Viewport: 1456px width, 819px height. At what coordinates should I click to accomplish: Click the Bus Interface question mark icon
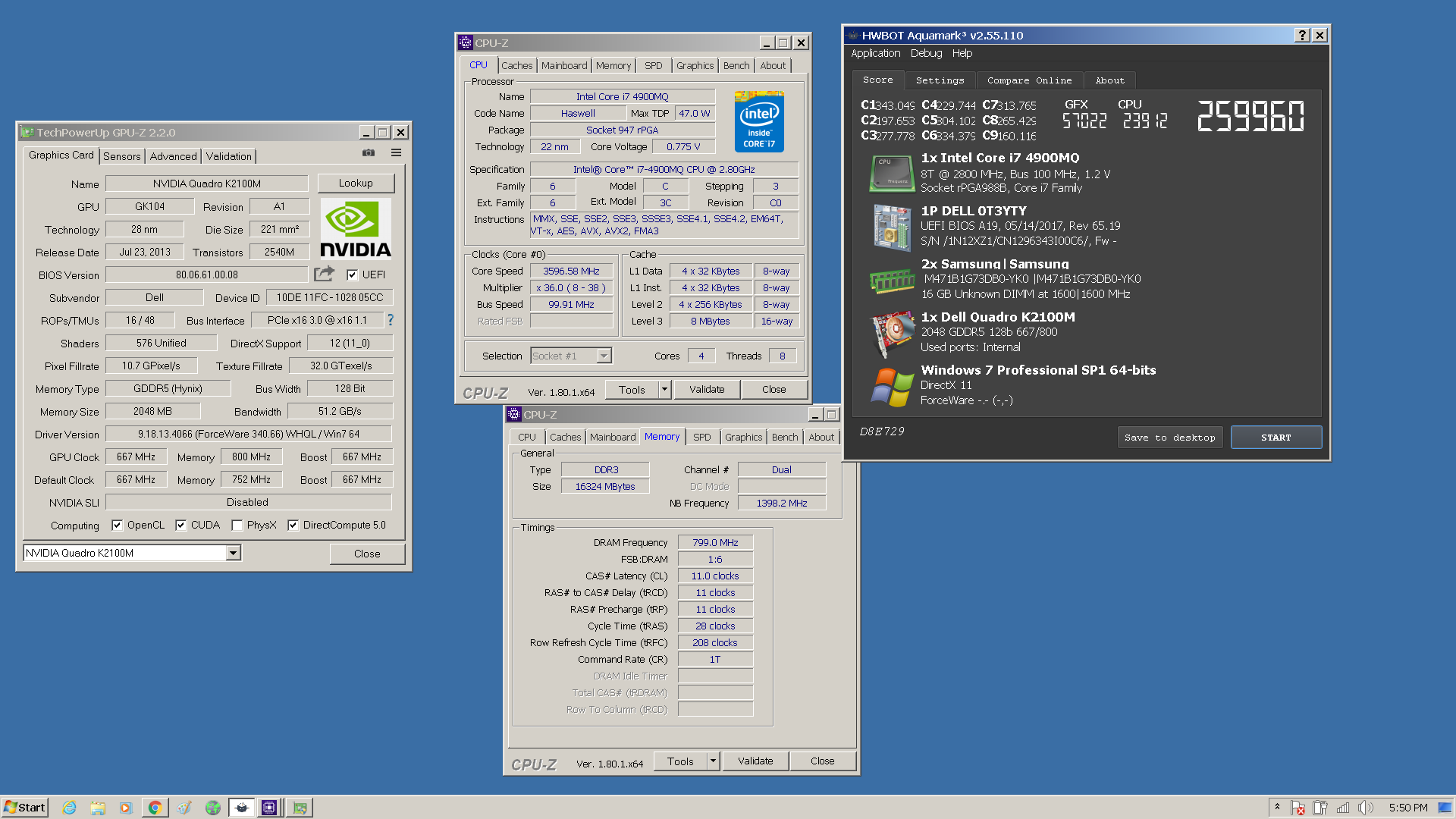click(391, 320)
